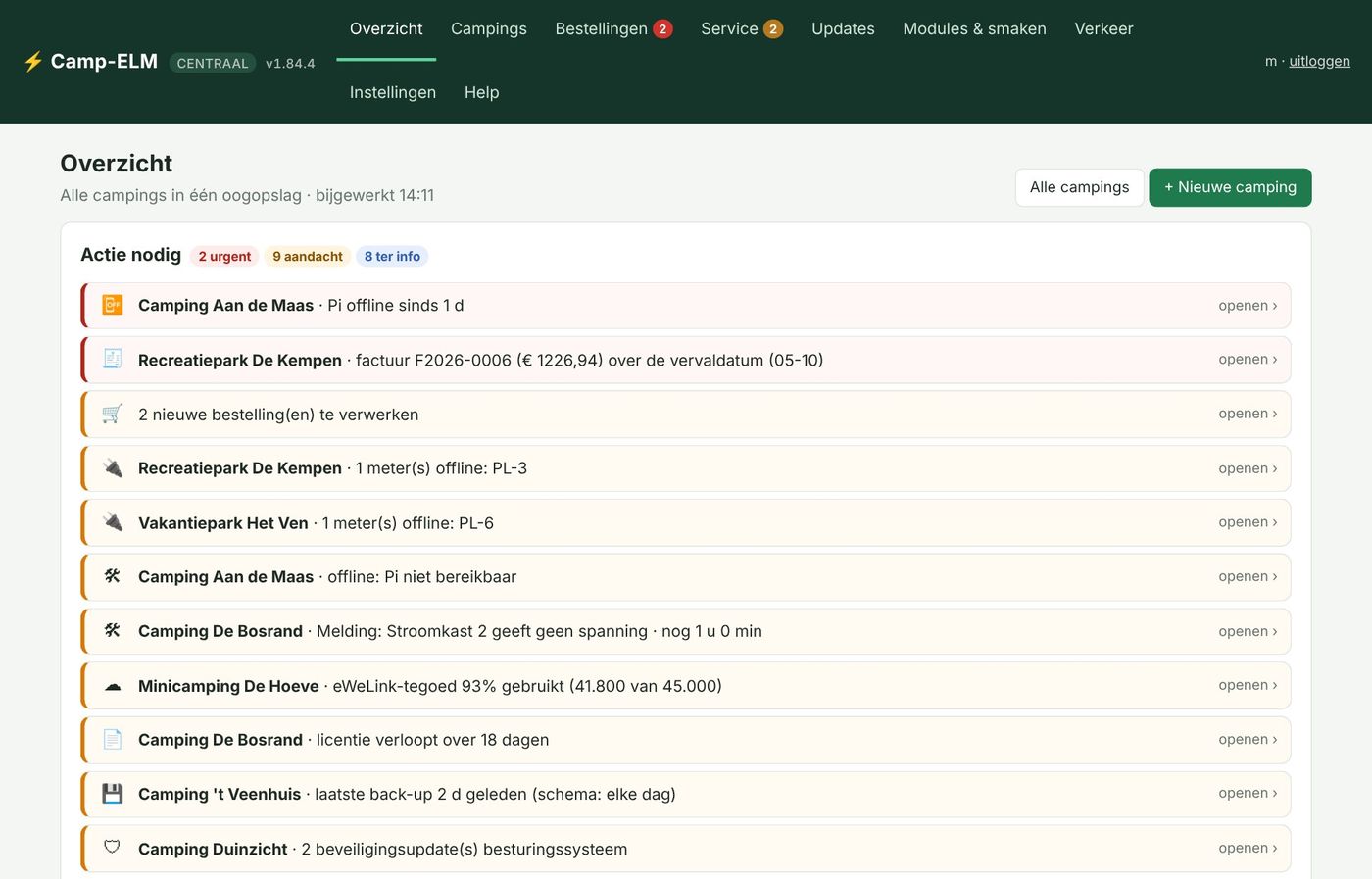Switch to the Service tab
The width and height of the screenshot is (1372, 879).
[x=742, y=29]
